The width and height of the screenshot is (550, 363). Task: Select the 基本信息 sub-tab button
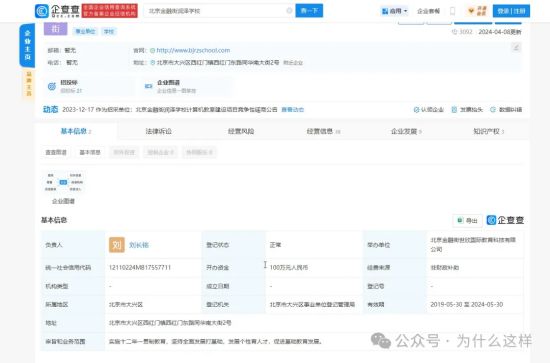(90, 152)
